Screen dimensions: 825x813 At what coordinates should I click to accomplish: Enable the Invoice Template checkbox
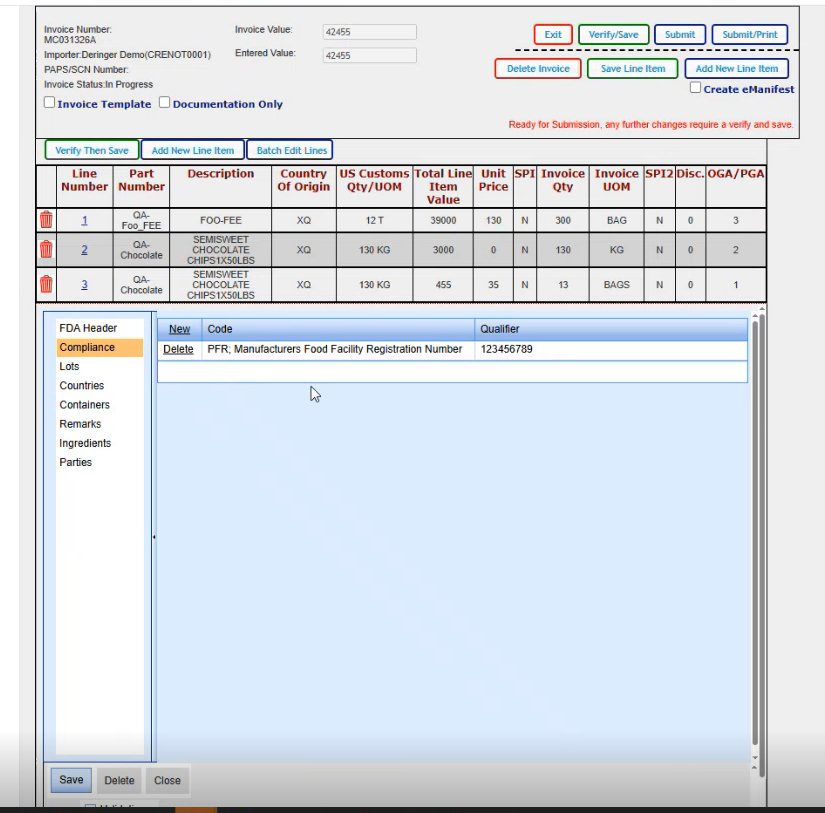point(50,103)
